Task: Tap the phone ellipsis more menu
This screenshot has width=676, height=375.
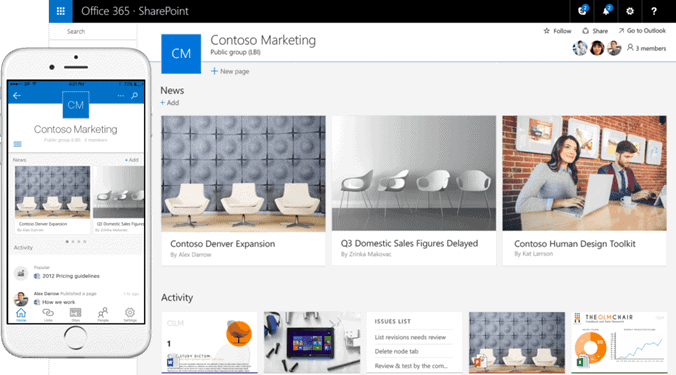Action: [x=121, y=96]
